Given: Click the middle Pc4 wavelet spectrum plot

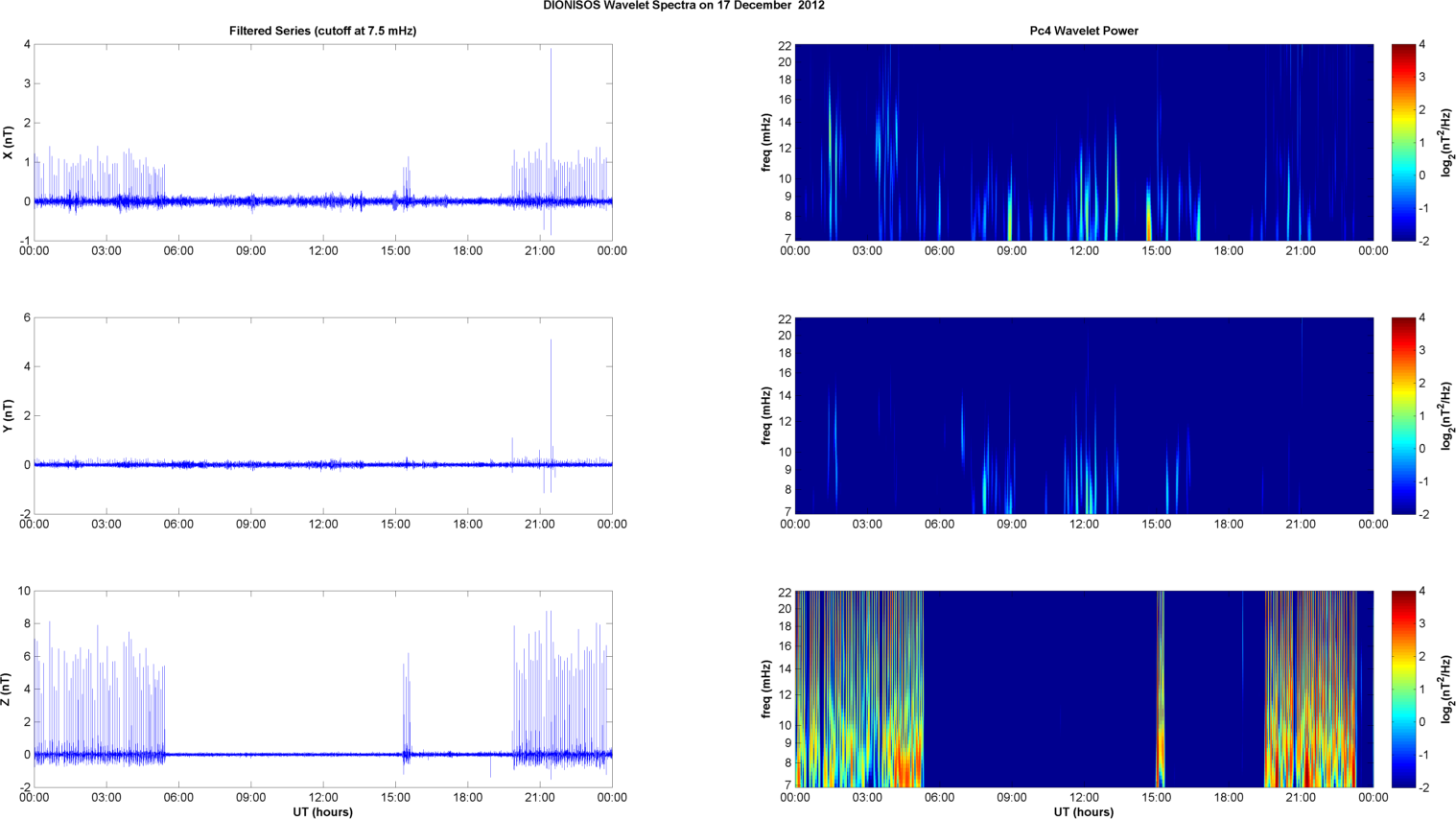Looking at the screenshot, I should click(x=1084, y=415).
